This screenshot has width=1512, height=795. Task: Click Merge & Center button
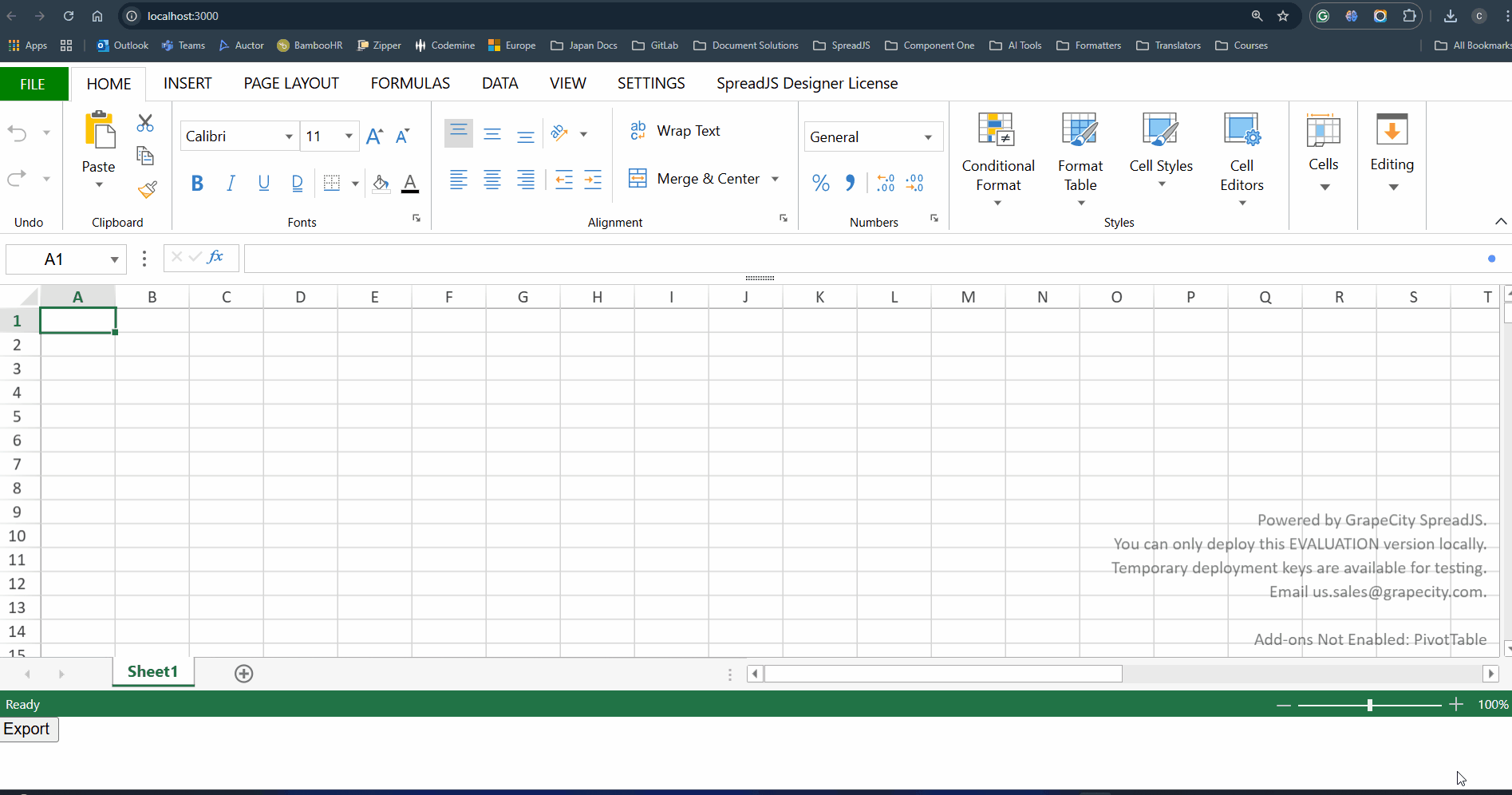coord(693,179)
